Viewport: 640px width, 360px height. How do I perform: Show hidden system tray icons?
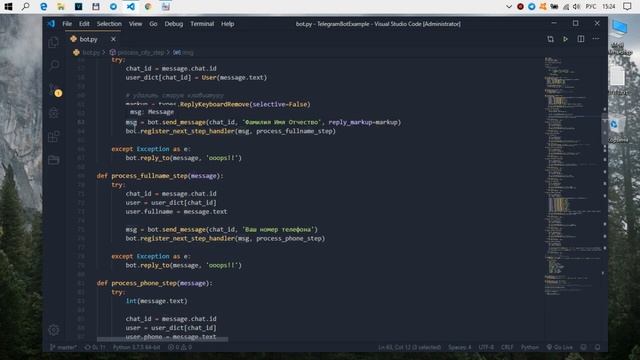coord(509,7)
